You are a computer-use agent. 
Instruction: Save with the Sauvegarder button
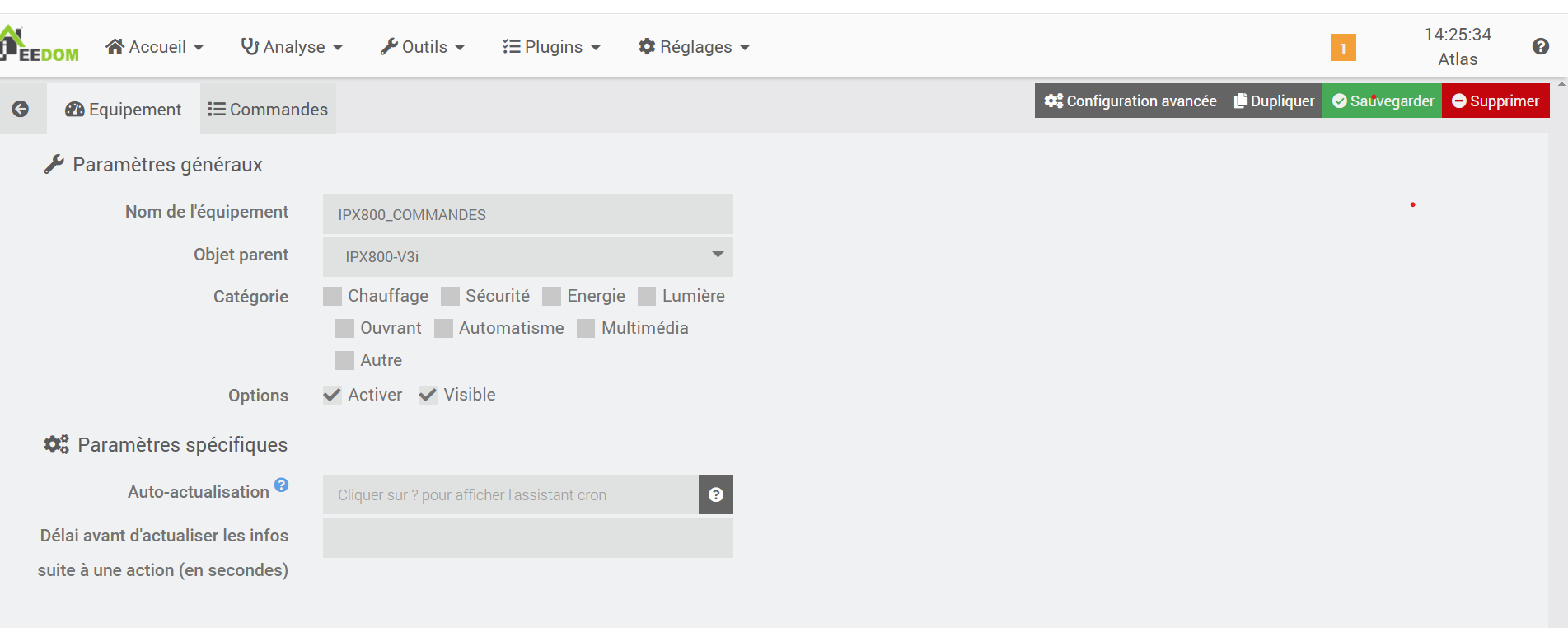pos(1383,101)
